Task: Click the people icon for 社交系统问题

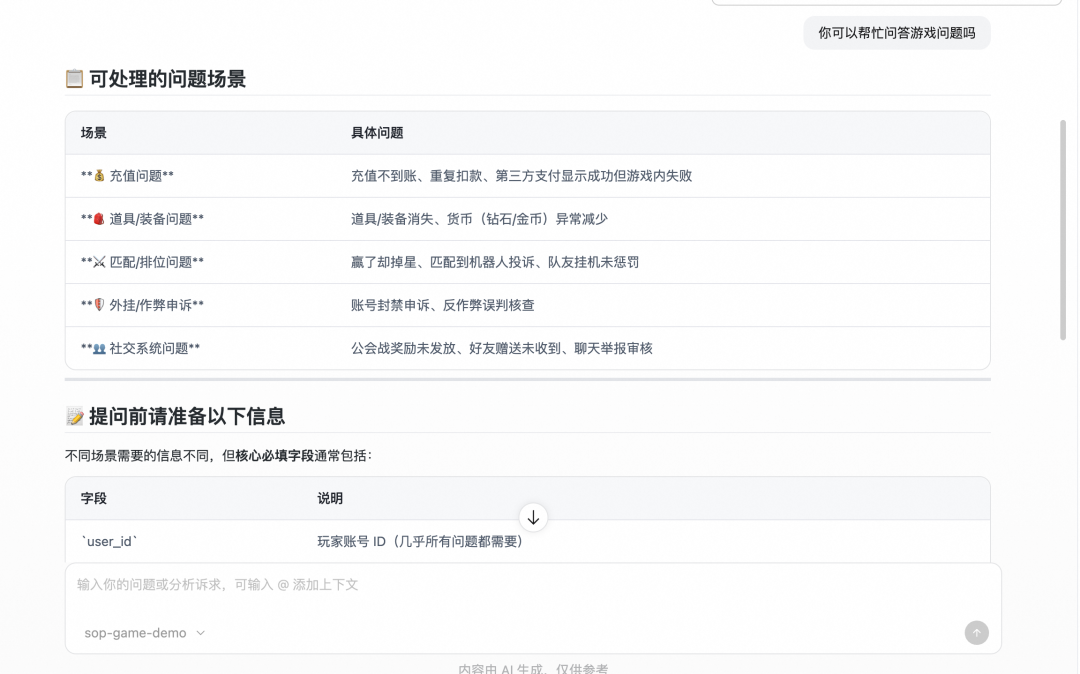Action: pos(98,348)
